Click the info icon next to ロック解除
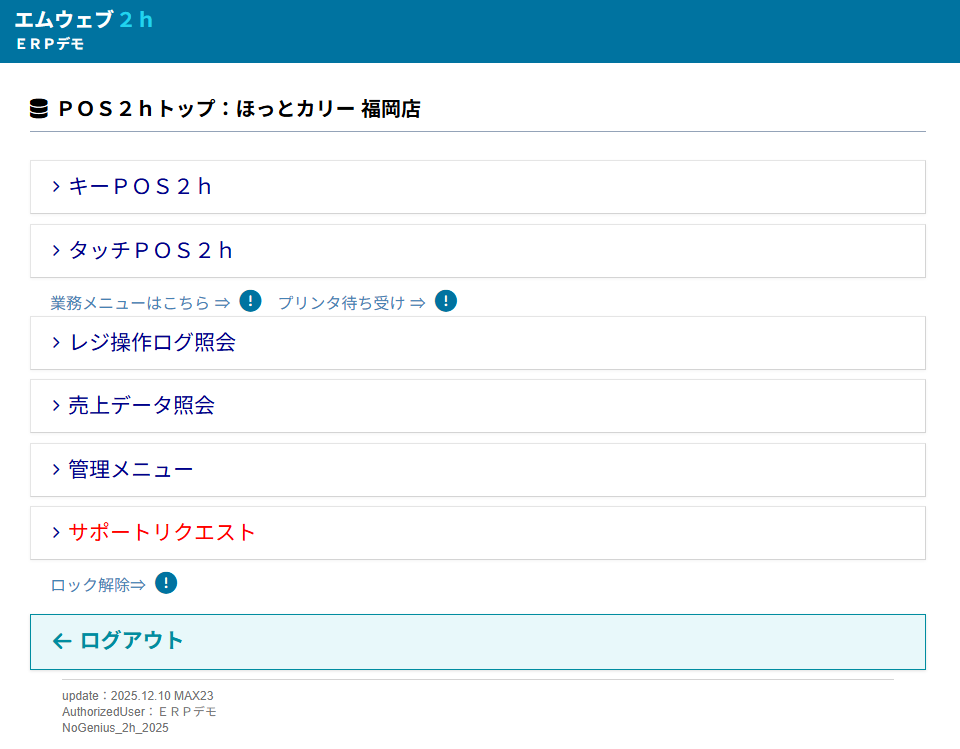Viewport: 960px width, 749px height. (x=166, y=583)
